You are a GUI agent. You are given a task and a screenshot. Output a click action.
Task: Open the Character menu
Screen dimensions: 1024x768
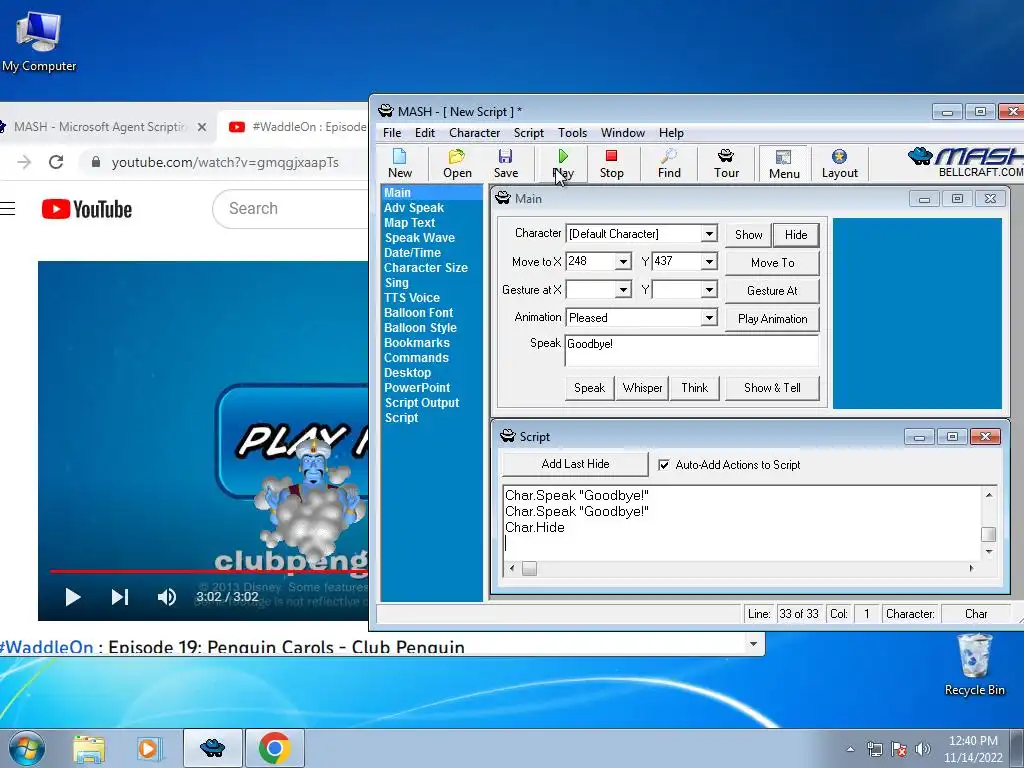tap(474, 133)
